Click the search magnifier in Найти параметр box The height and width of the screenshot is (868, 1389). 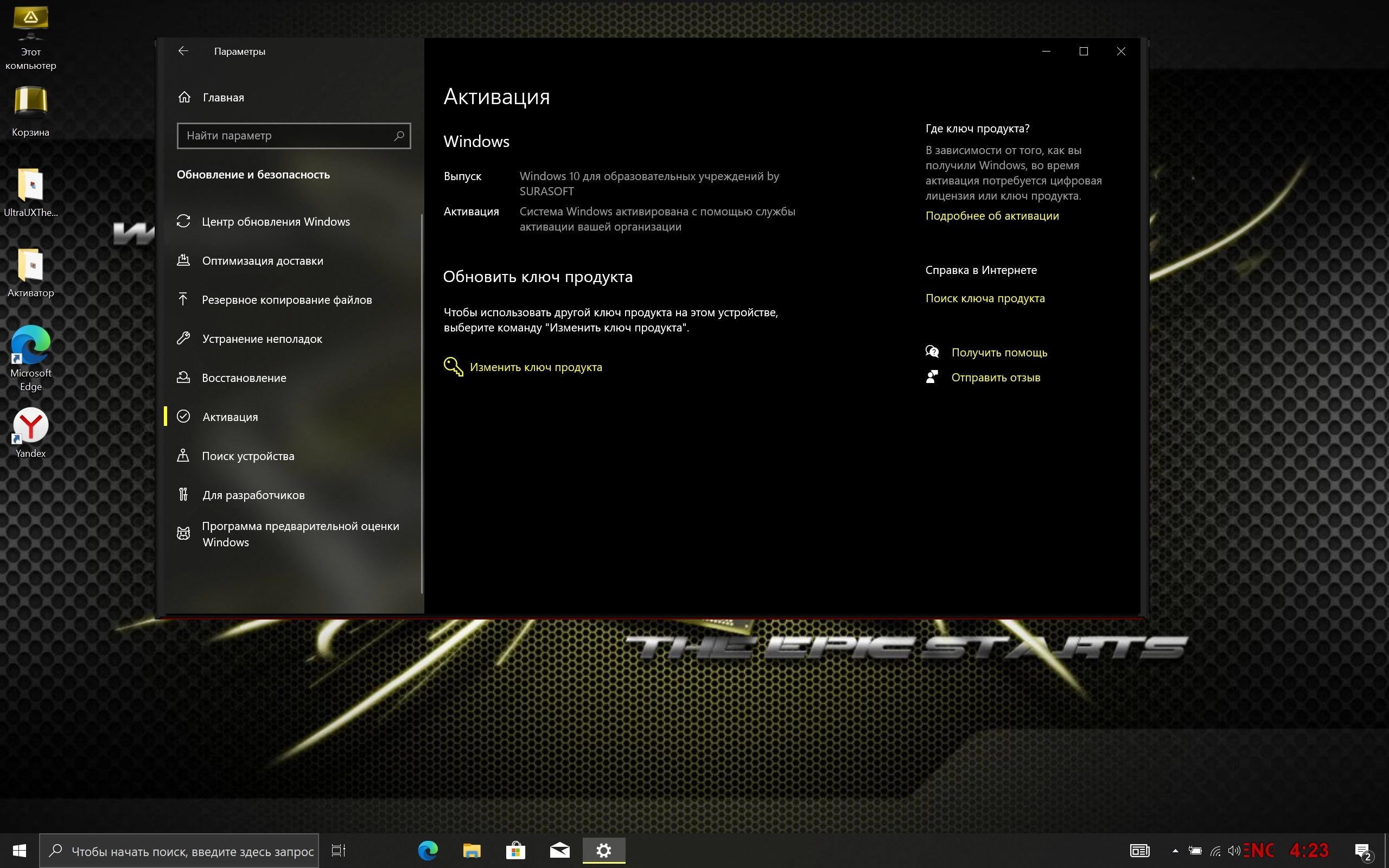tap(399, 136)
